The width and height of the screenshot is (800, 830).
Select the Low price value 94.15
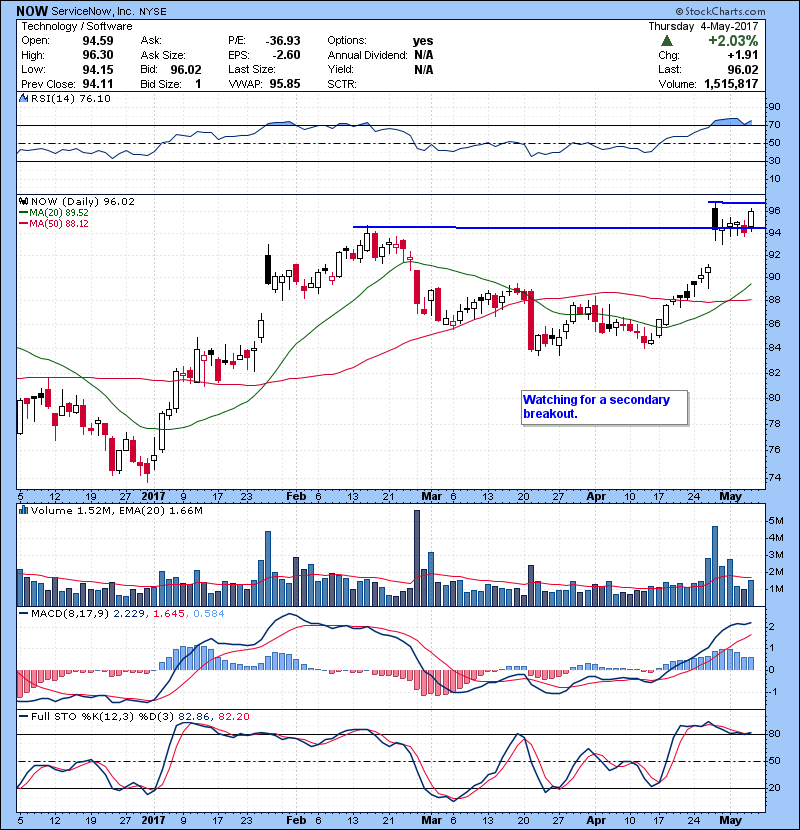(x=98, y=69)
